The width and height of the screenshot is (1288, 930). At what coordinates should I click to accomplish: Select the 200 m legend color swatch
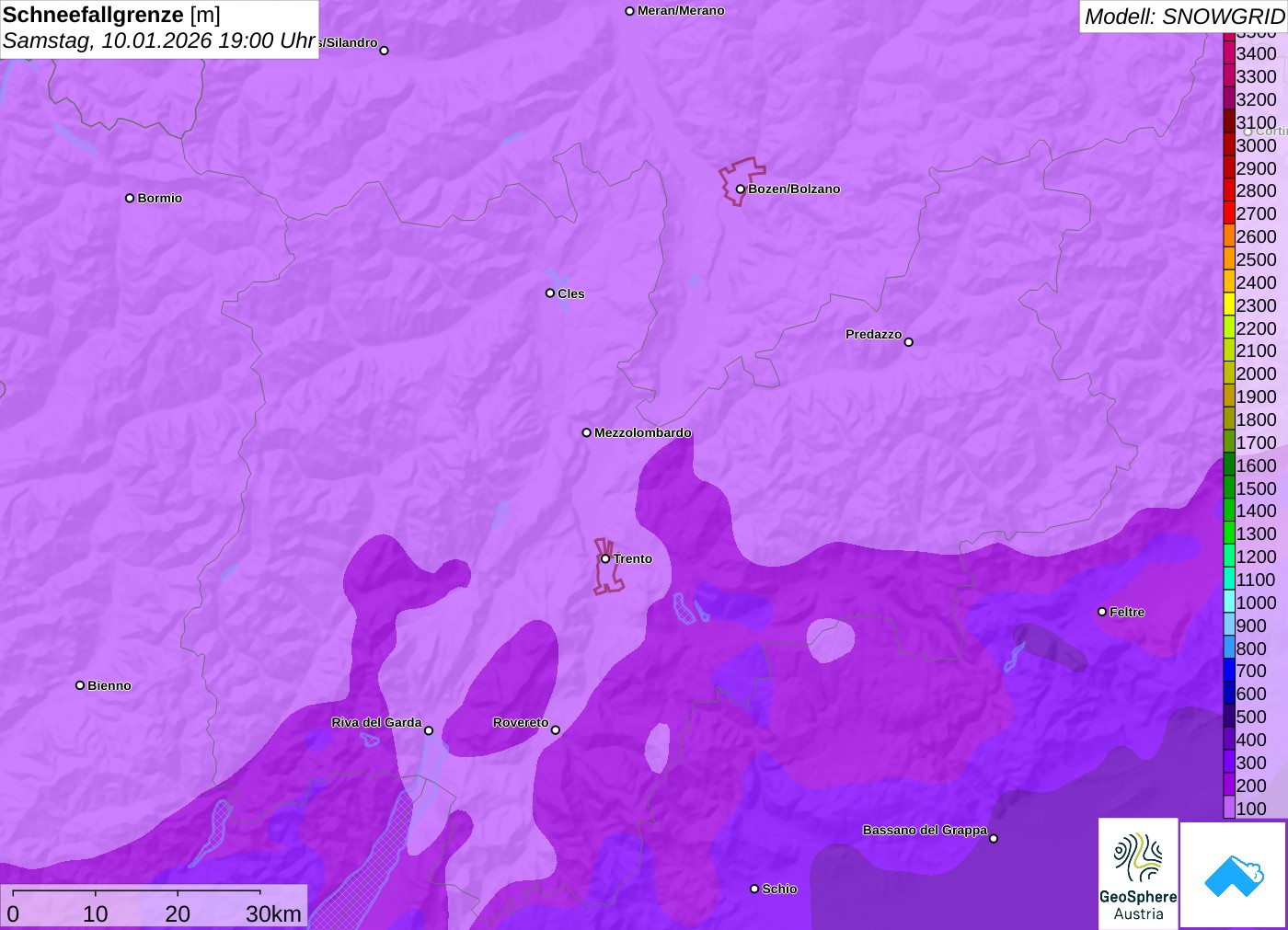point(1229,785)
